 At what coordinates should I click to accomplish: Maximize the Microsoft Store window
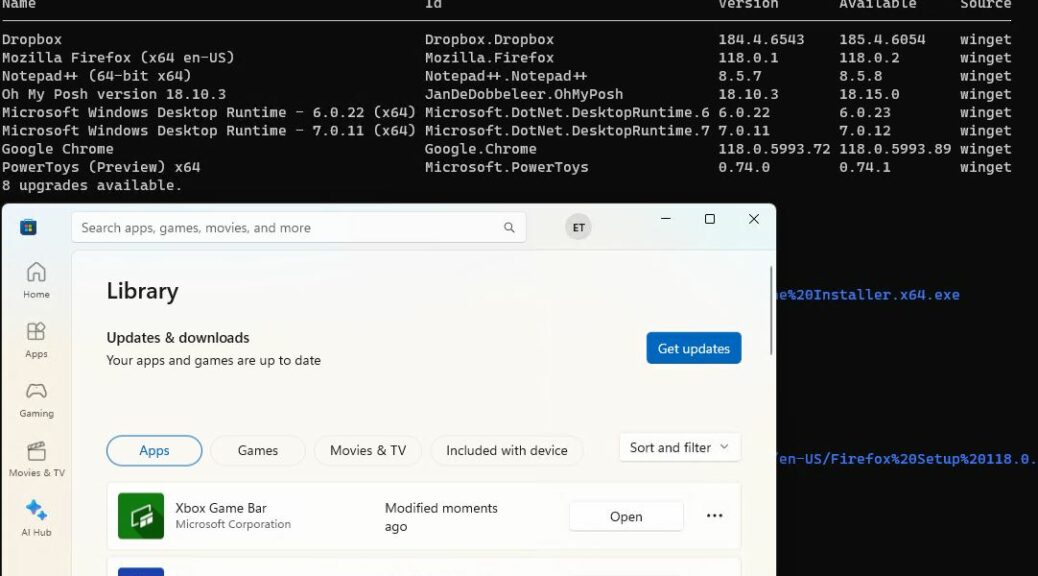[x=710, y=219]
